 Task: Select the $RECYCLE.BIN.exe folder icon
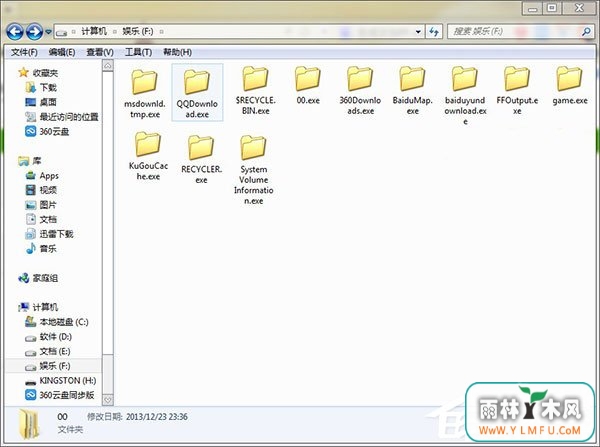click(255, 79)
